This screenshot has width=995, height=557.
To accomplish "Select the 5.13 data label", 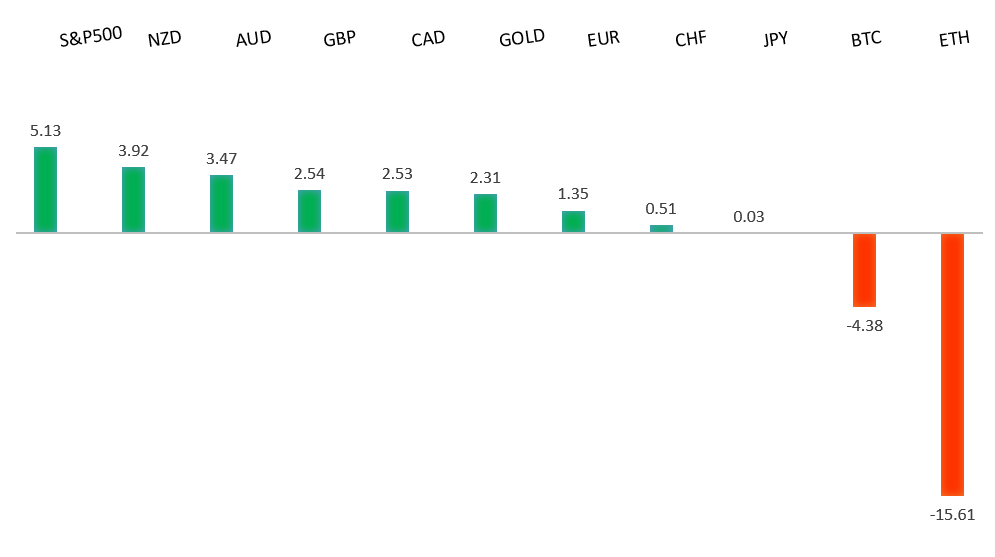I will [45, 131].
